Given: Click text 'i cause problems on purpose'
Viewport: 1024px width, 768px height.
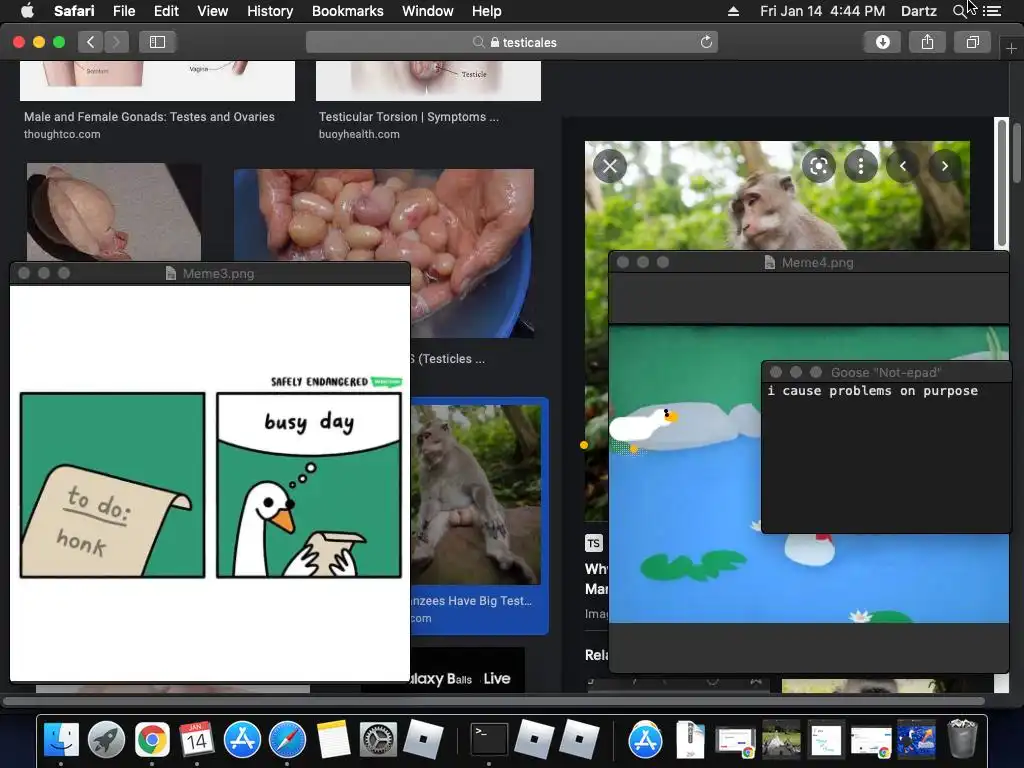Looking at the screenshot, I should (x=872, y=391).
